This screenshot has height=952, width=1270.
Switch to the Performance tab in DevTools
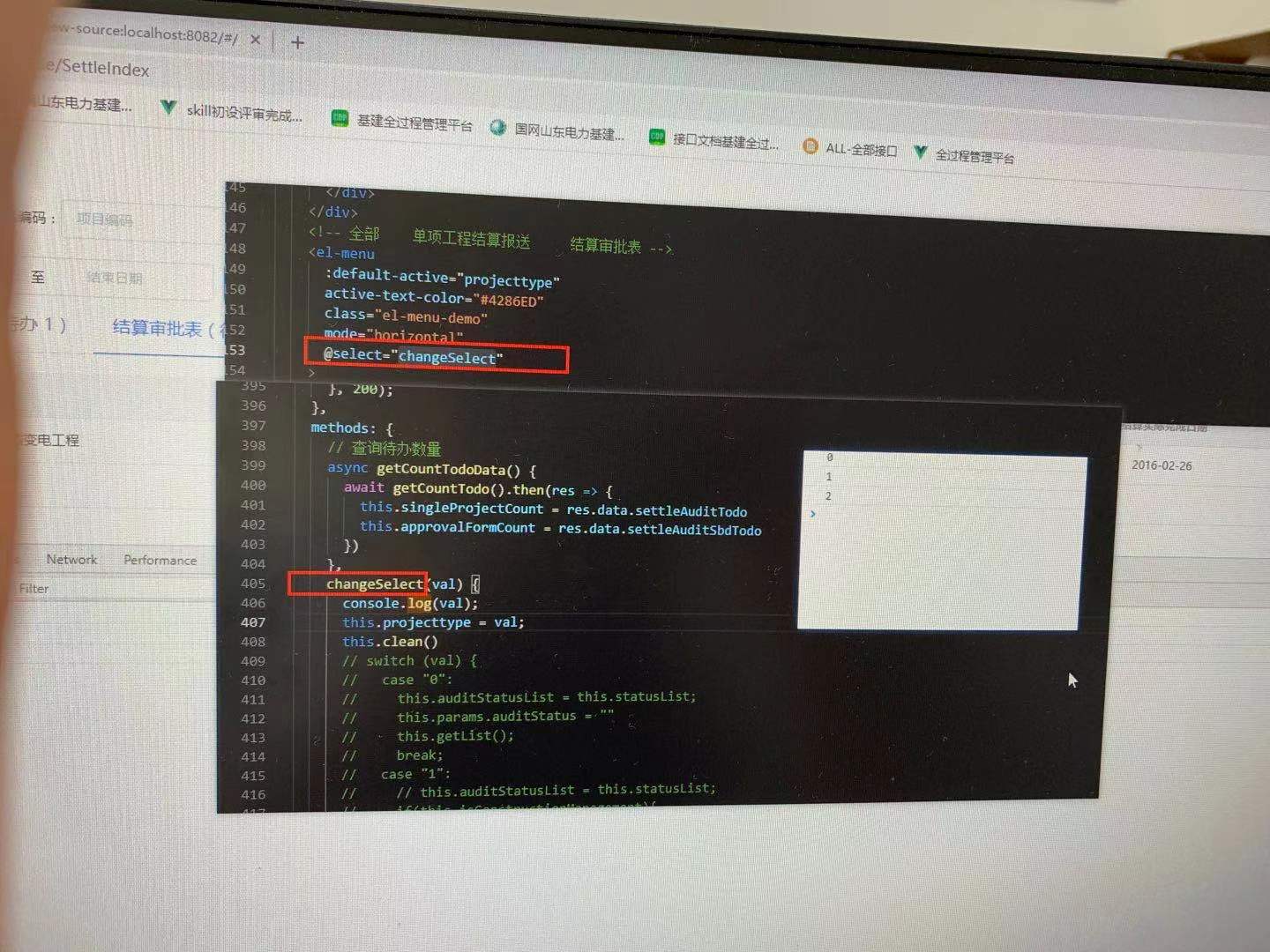pyautogui.click(x=161, y=560)
